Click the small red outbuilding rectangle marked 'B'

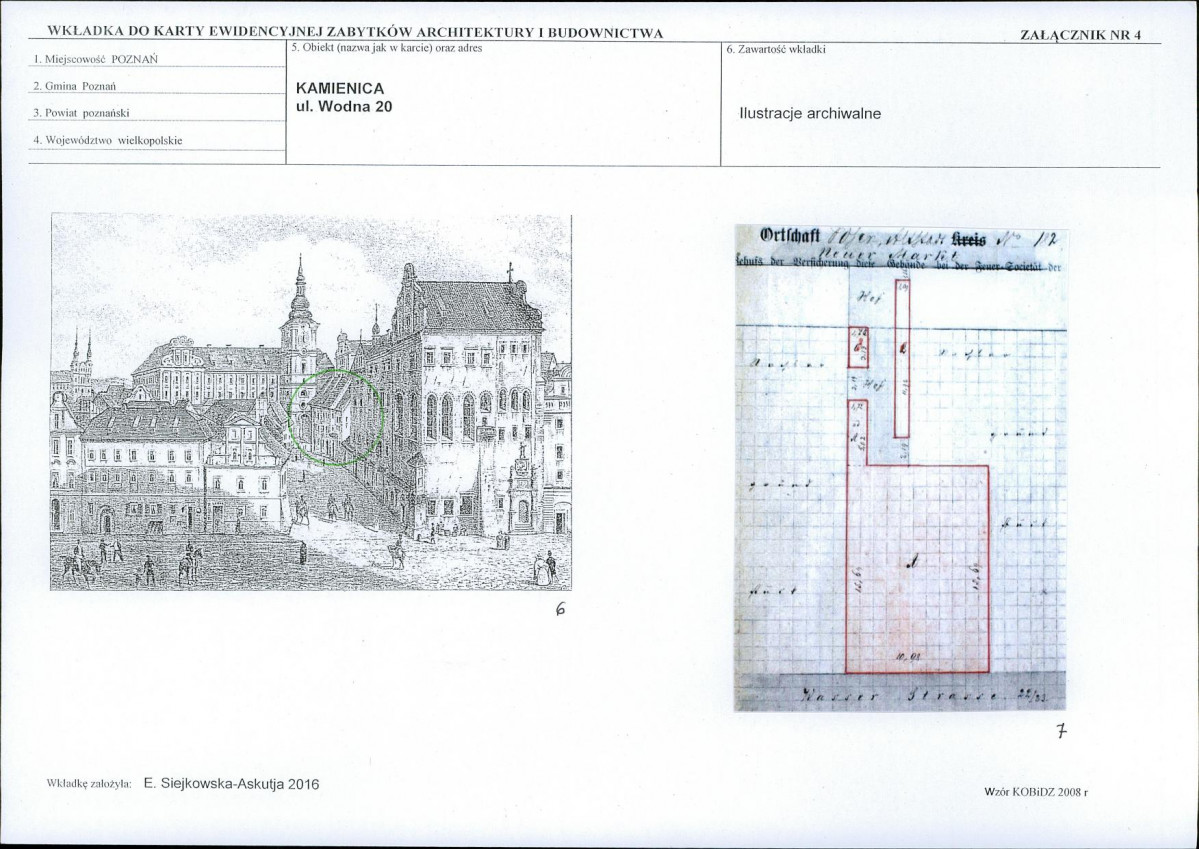click(859, 347)
